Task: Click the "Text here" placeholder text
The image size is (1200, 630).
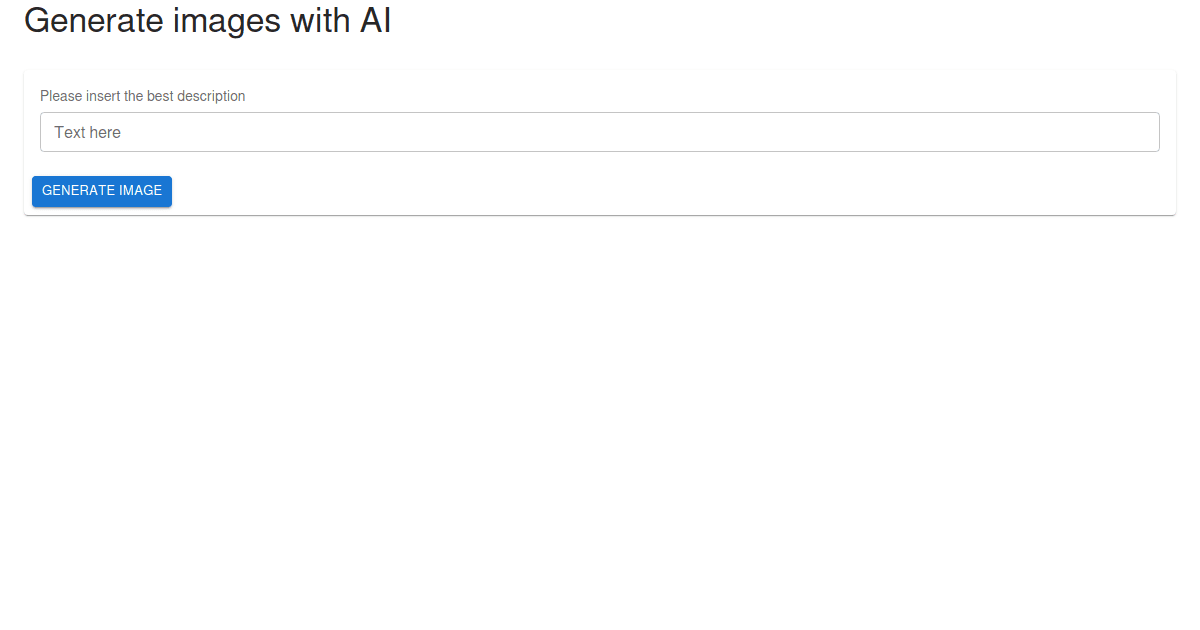Action: coord(87,132)
